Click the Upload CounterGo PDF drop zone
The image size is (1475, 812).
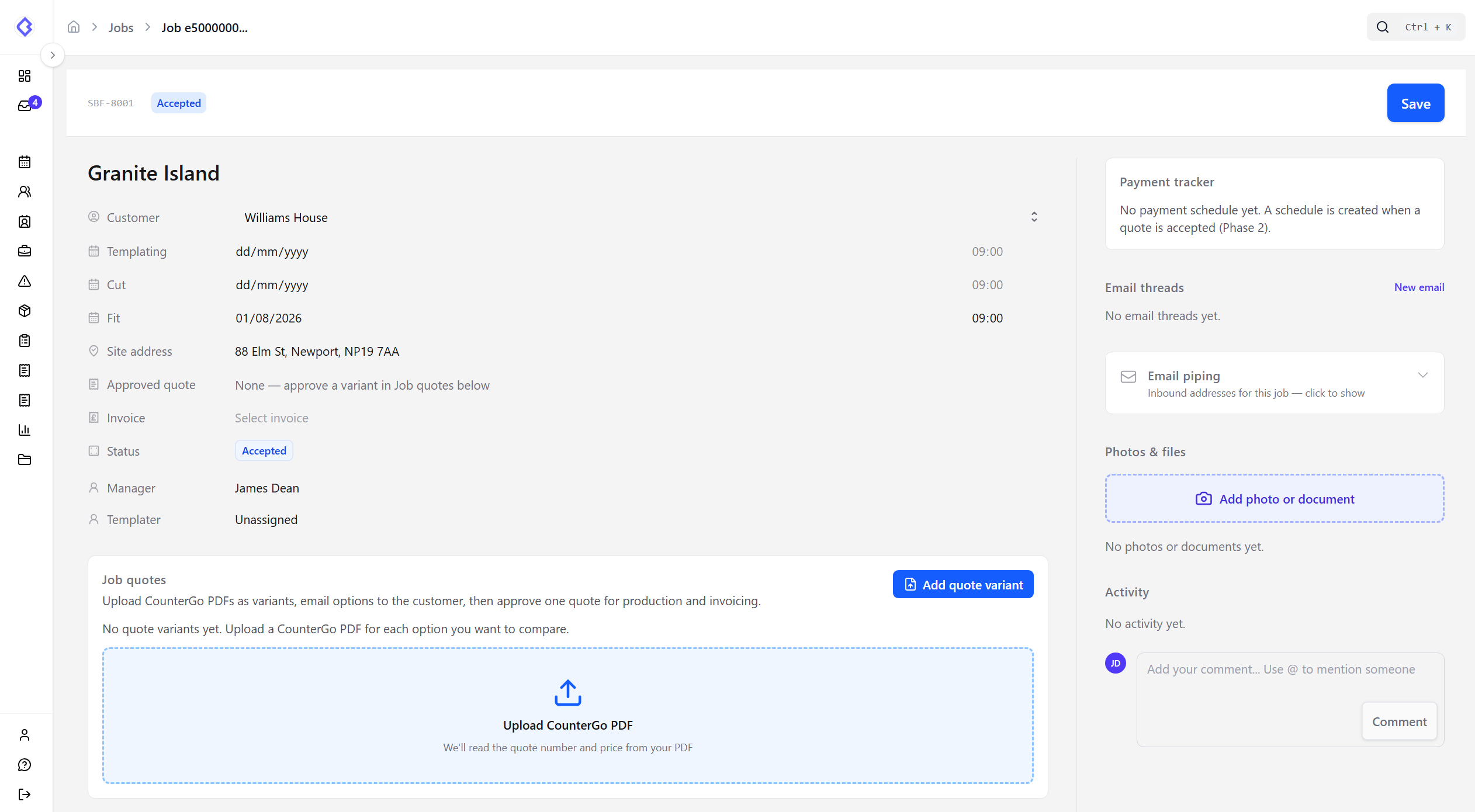pos(568,716)
